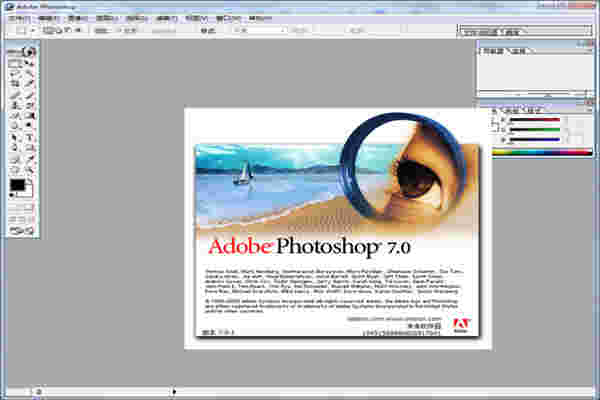Click the red R slider in Color panel
600x400 pixels.
tap(535, 120)
